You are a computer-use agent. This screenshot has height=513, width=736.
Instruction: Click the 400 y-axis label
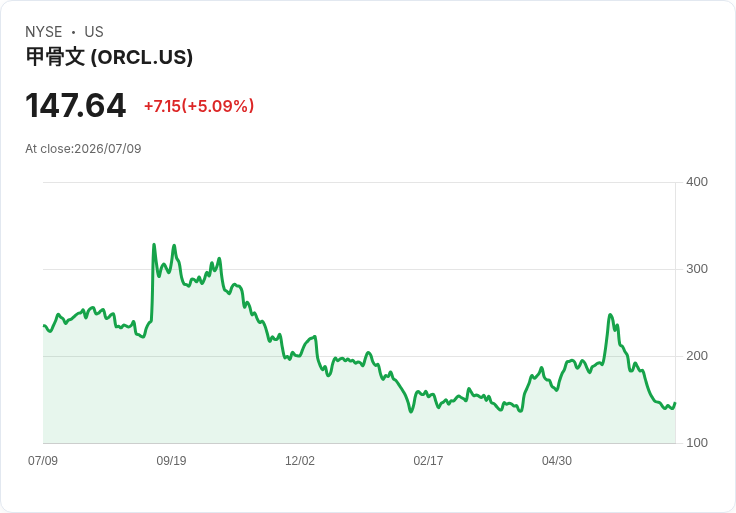697,182
